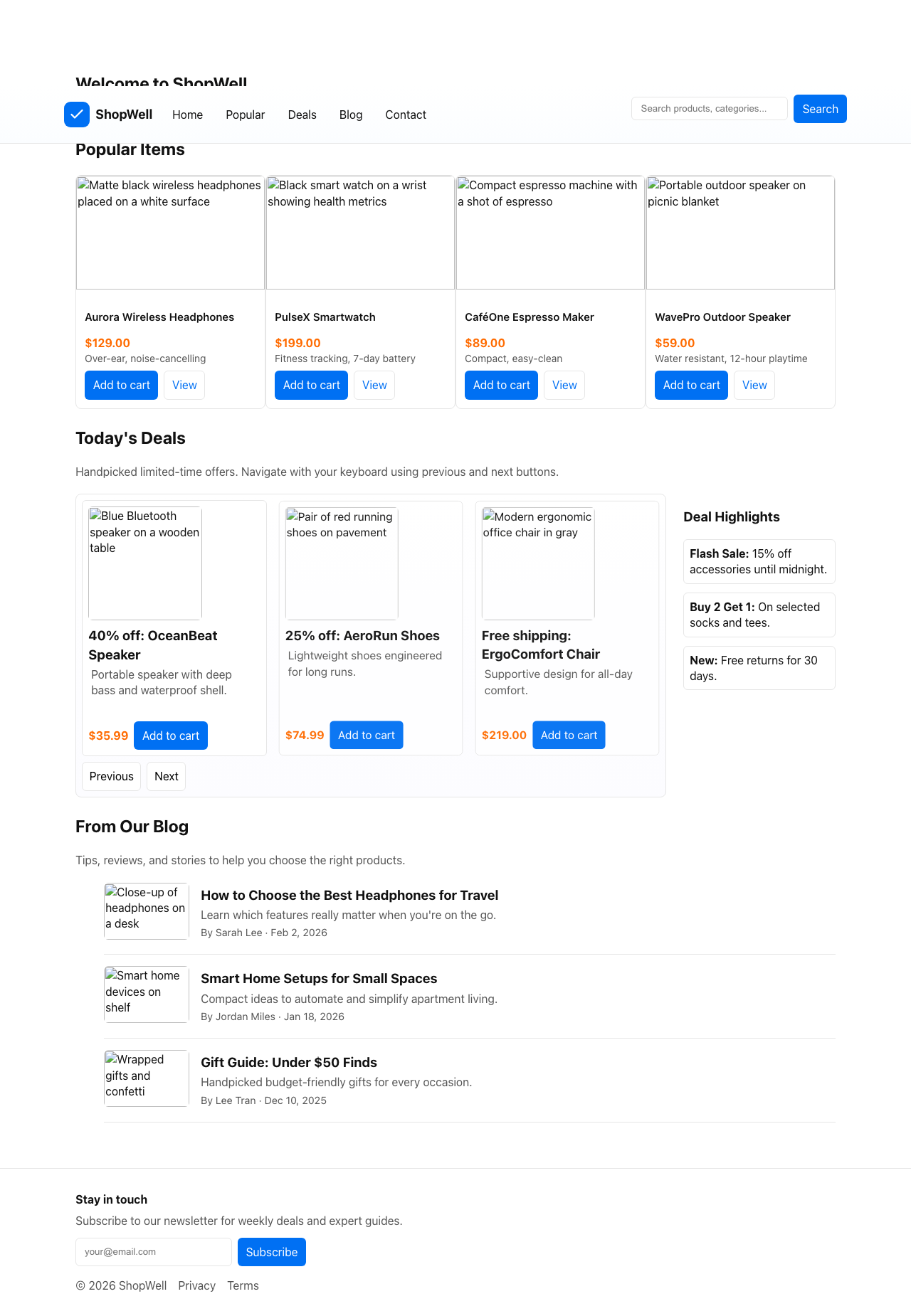This screenshot has height=1316, width=911.
Task: Add Aurora Wireless Headphones to cart
Action: pos(121,385)
